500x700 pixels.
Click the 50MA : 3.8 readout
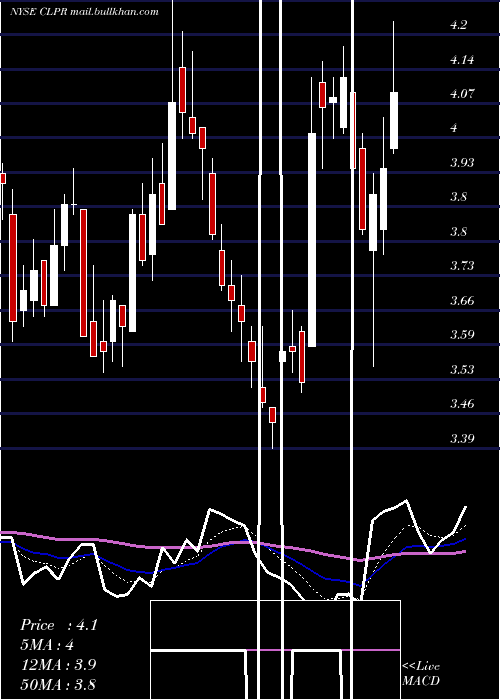pyautogui.click(x=58, y=684)
